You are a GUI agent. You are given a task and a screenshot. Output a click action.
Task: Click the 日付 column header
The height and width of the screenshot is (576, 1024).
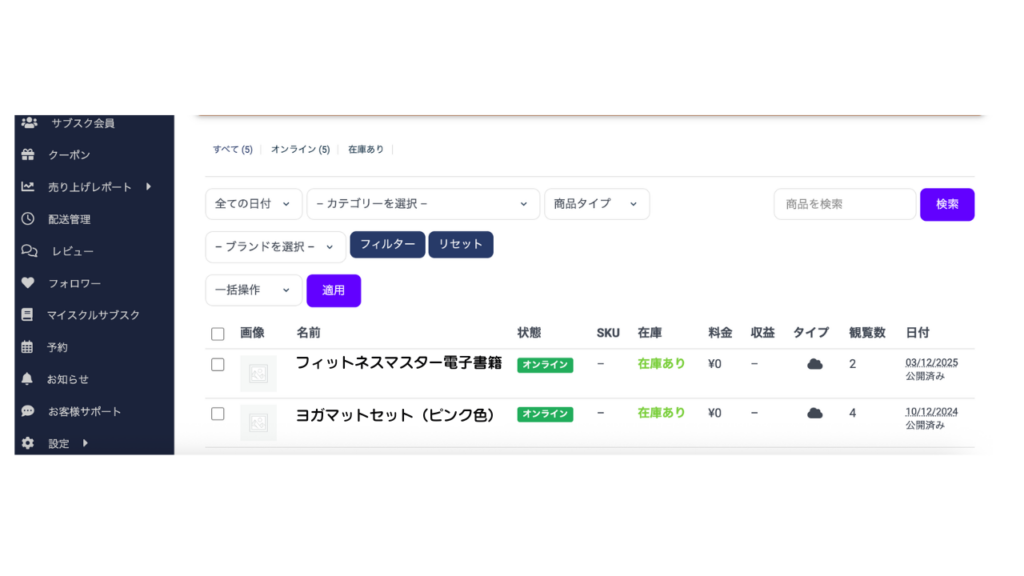918,333
